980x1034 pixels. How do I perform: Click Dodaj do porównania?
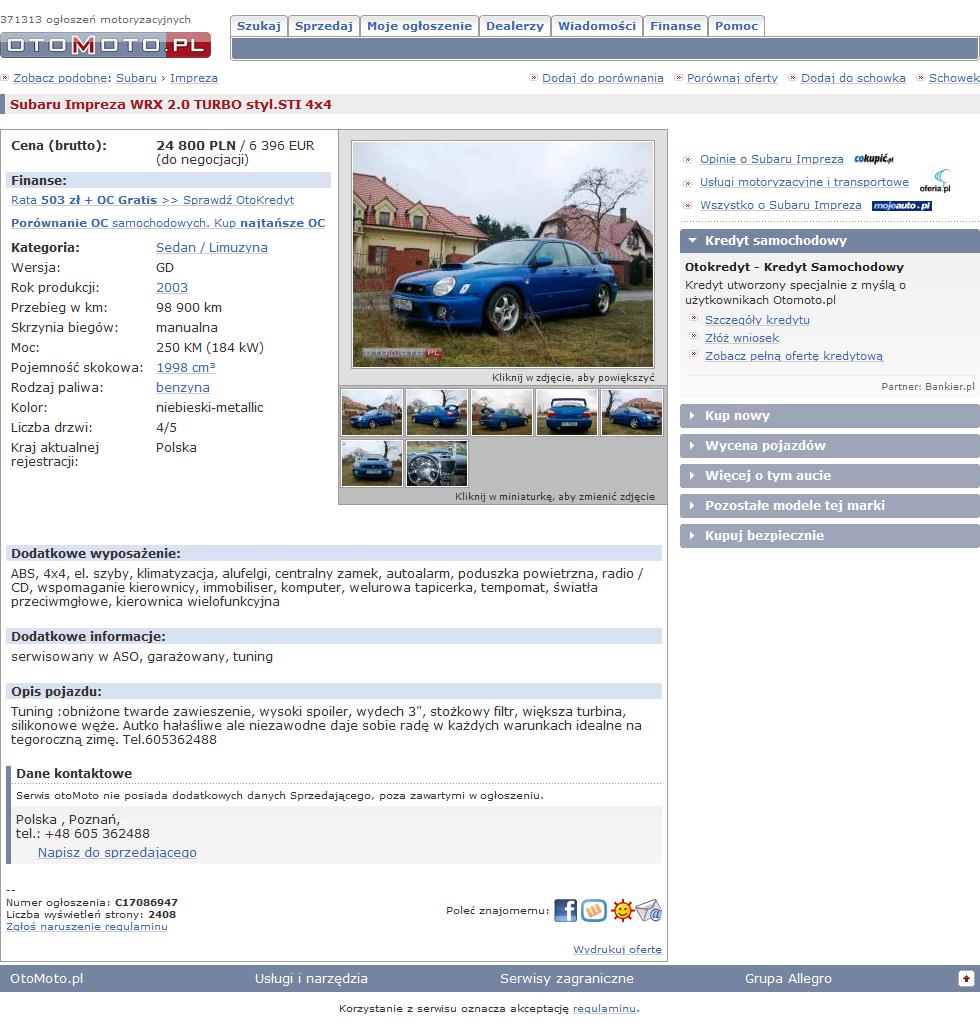603,78
